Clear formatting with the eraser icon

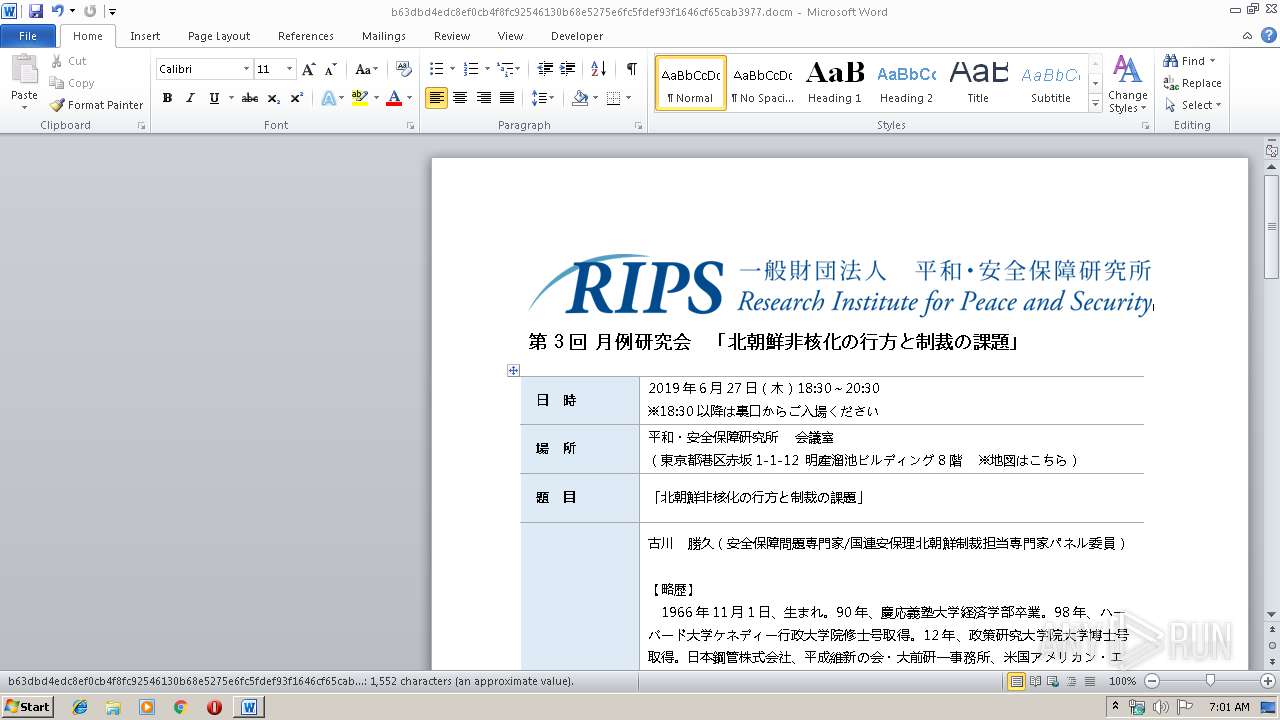pyautogui.click(x=404, y=69)
